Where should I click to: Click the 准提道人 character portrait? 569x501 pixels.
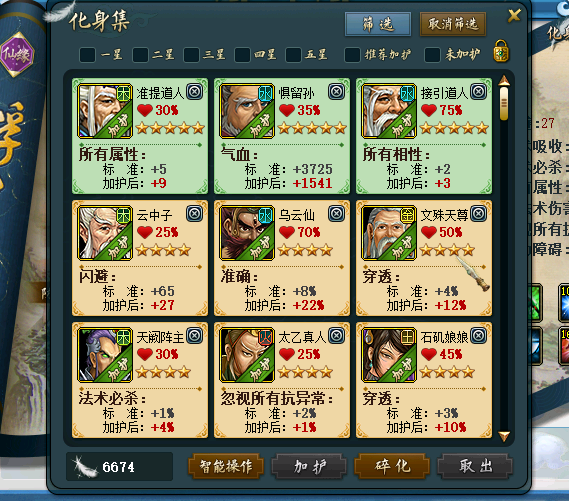tap(105, 111)
